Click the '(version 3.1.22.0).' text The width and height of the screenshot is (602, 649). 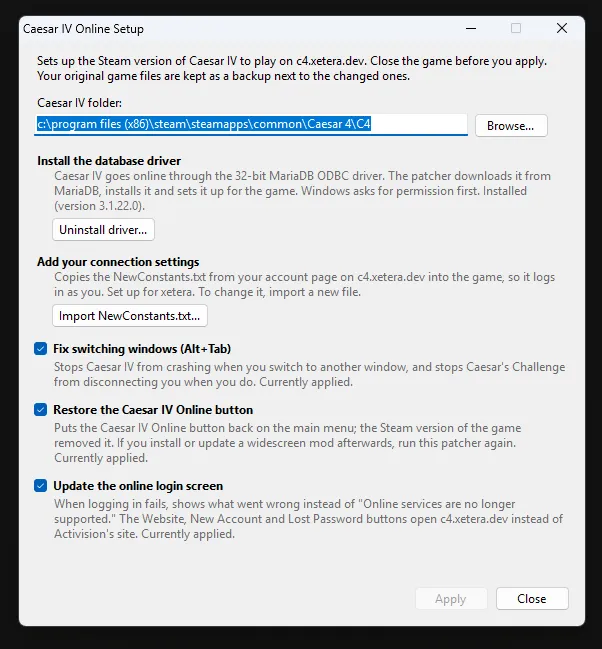pos(99,206)
